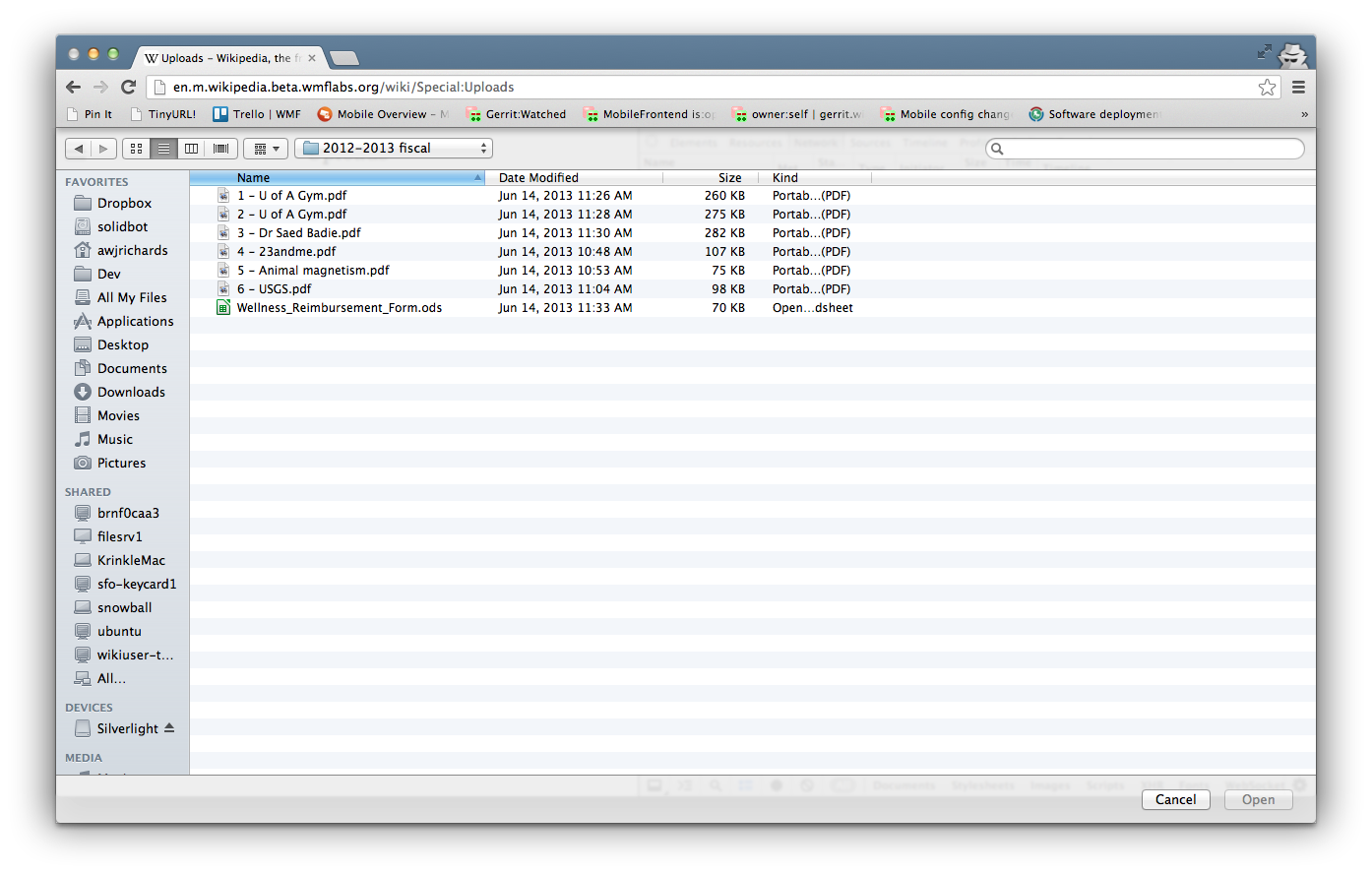Click the Open button

1259,799
